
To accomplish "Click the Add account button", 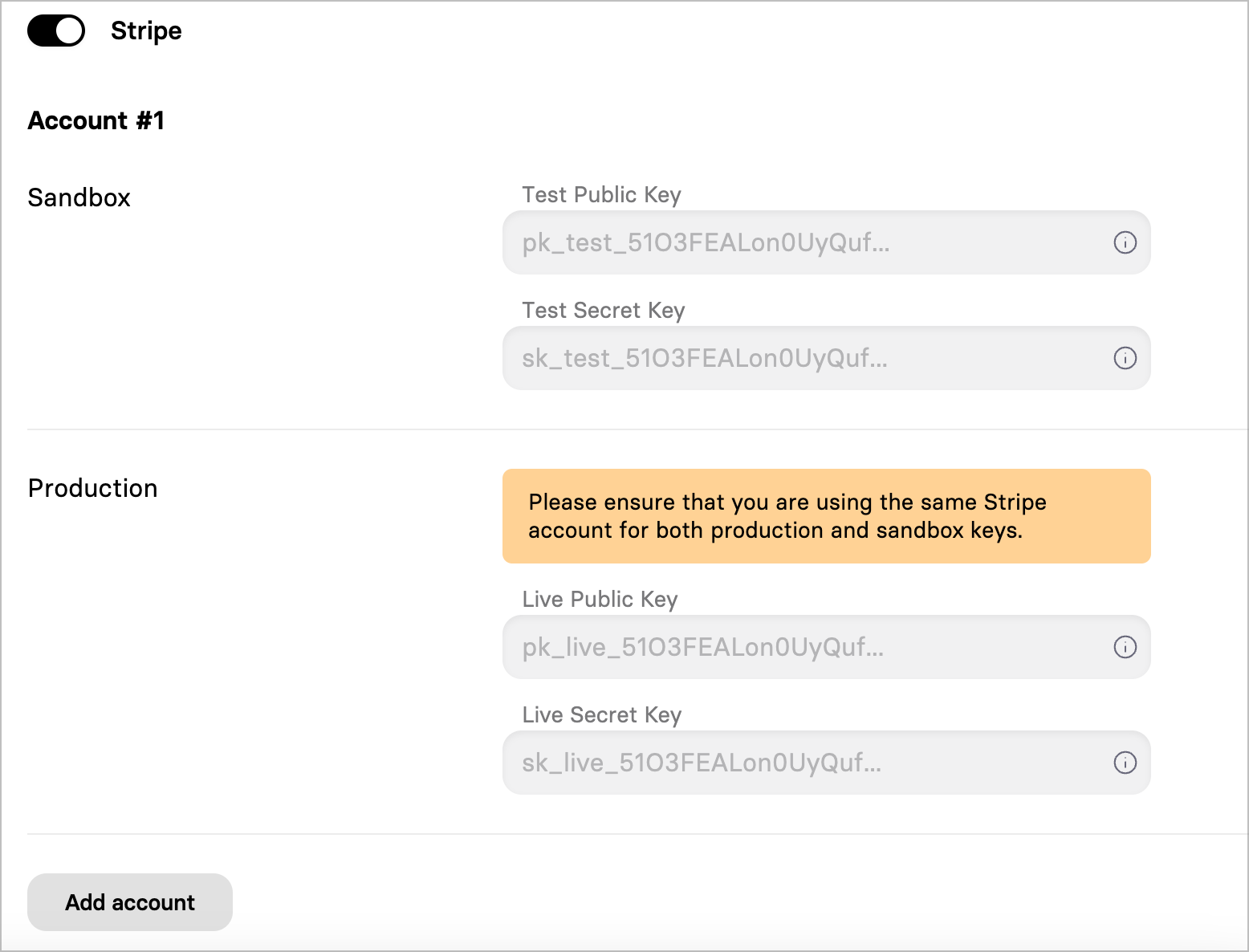I will click(129, 902).
